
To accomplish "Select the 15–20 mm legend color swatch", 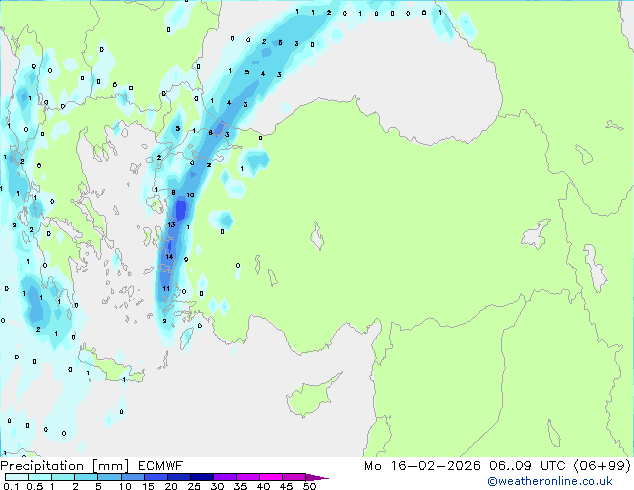I will [x=155, y=477].
